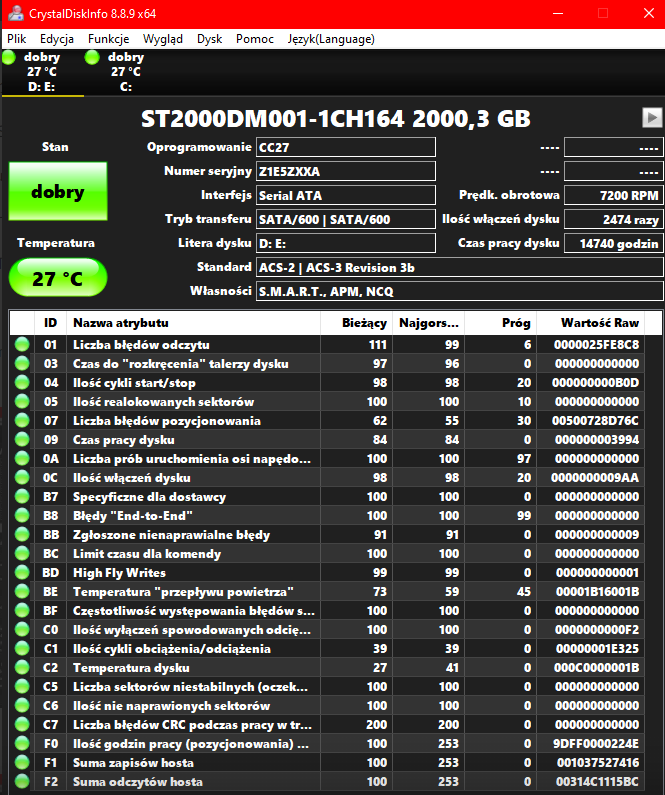
Task: Select the Ilość cykli obciążenia/odciążenia row
Action: click(327, 649)
